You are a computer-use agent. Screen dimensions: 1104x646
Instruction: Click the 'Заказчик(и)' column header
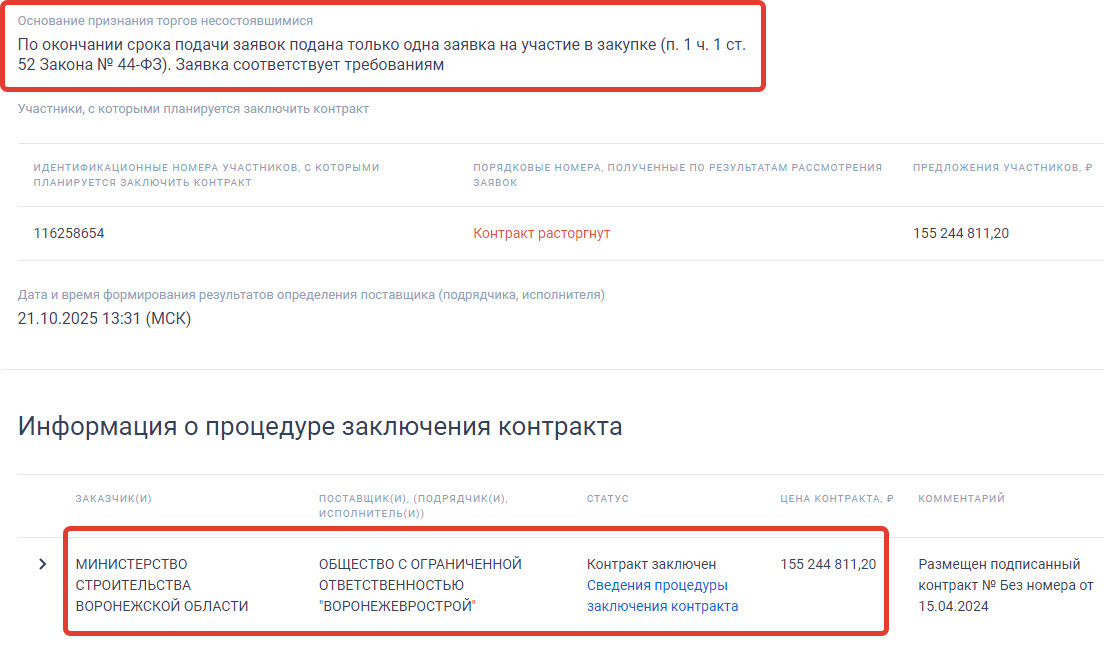[x=113, y=498]
